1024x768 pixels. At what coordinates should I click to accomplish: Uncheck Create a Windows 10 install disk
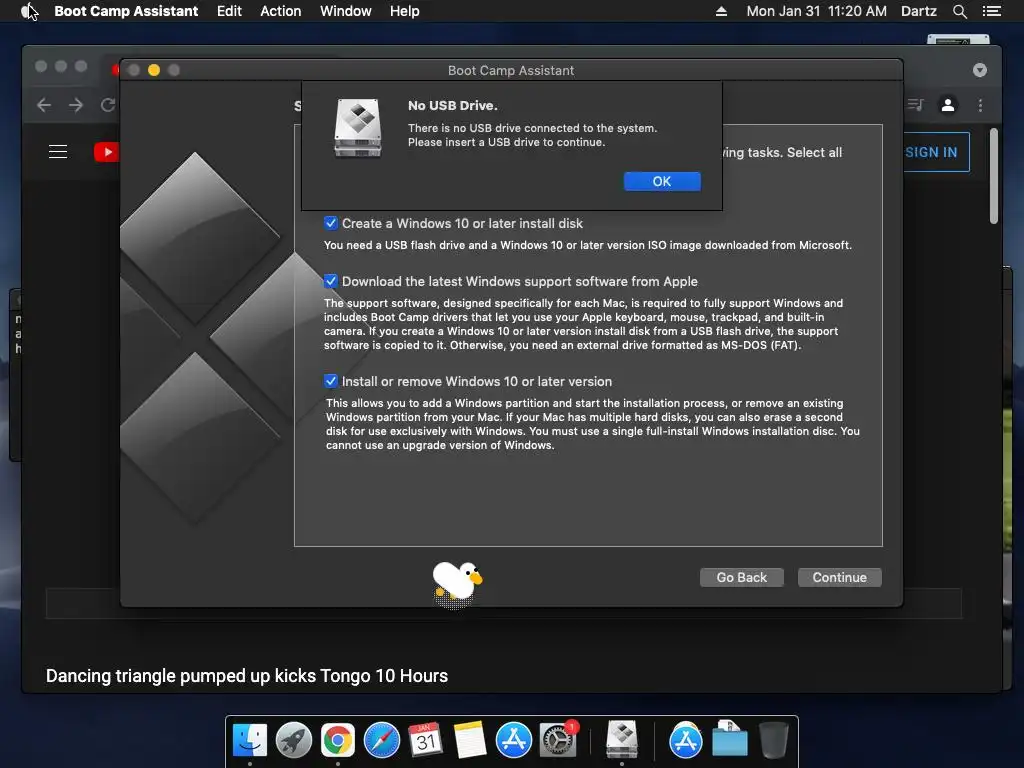(x=331, y=223)
